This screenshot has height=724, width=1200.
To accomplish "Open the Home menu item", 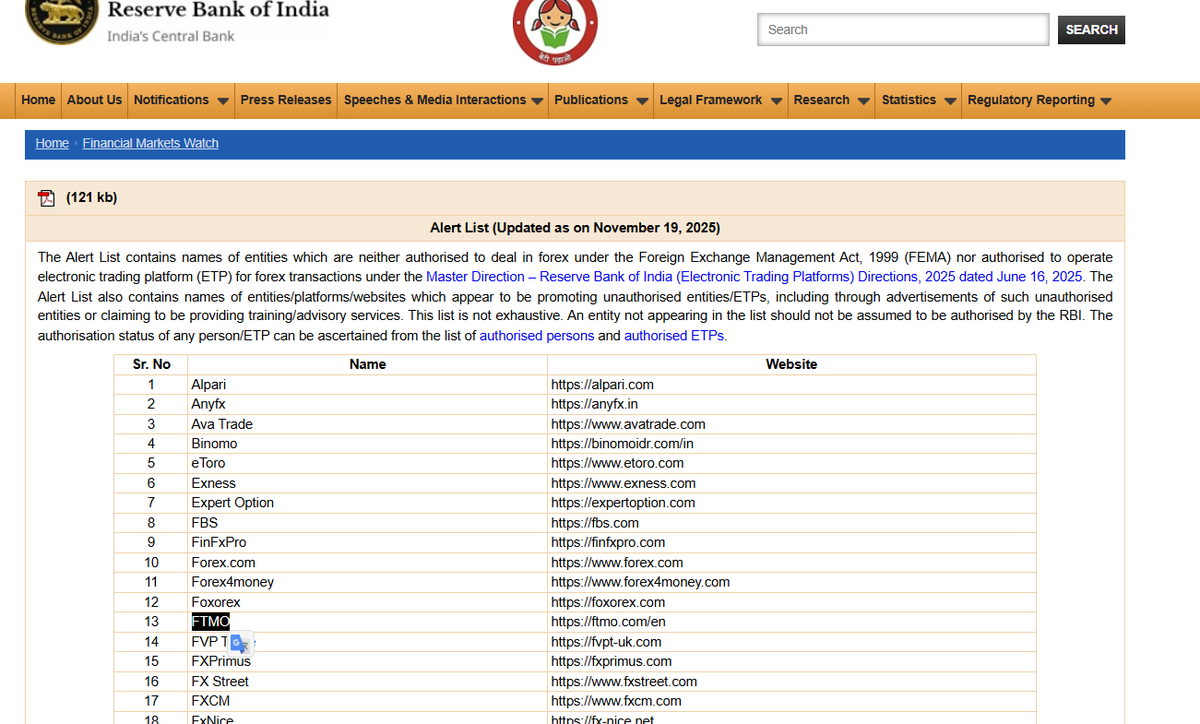I will tap(38, 100).
